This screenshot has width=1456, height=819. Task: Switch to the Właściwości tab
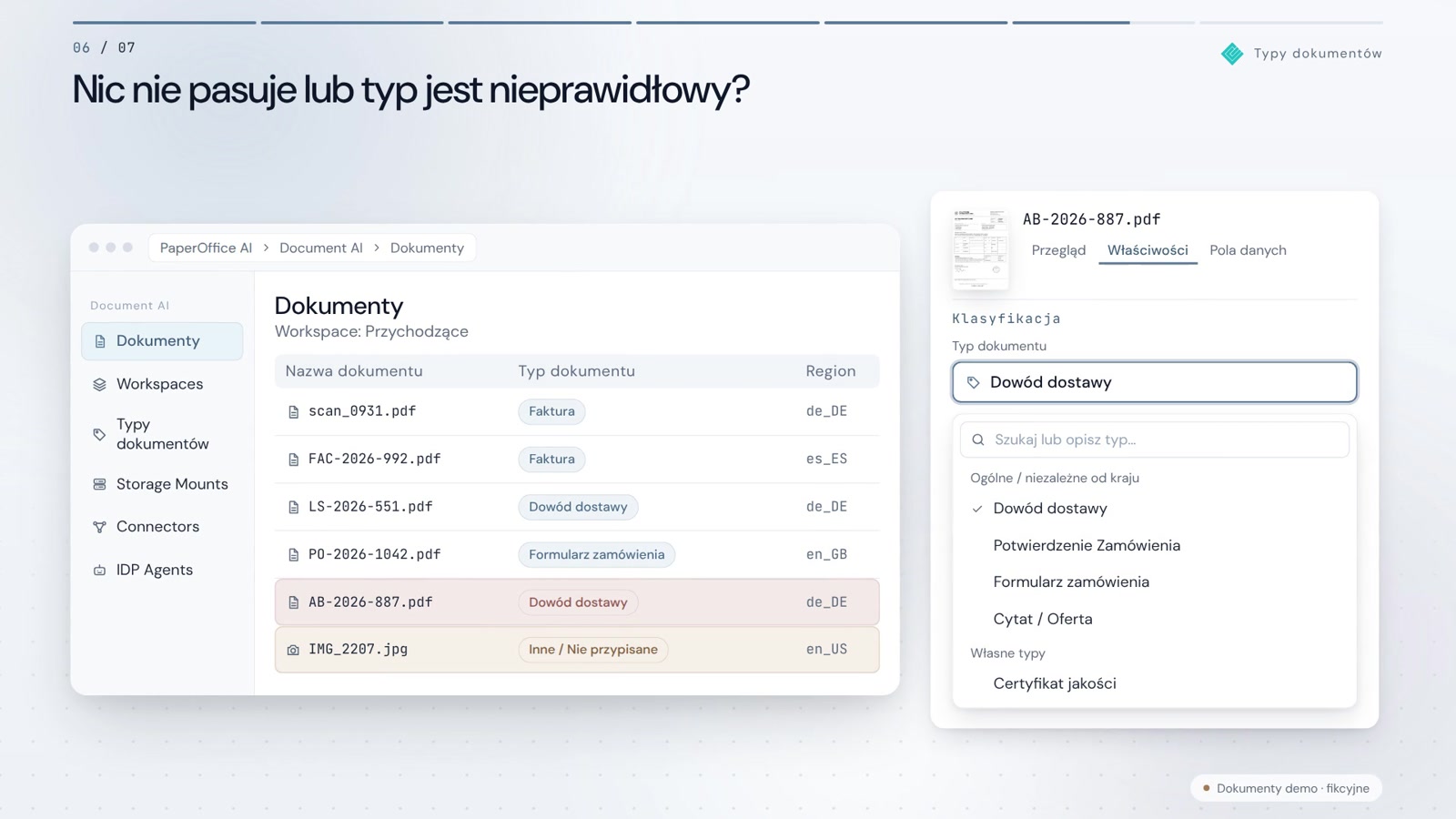click(x=1148, y=250)
